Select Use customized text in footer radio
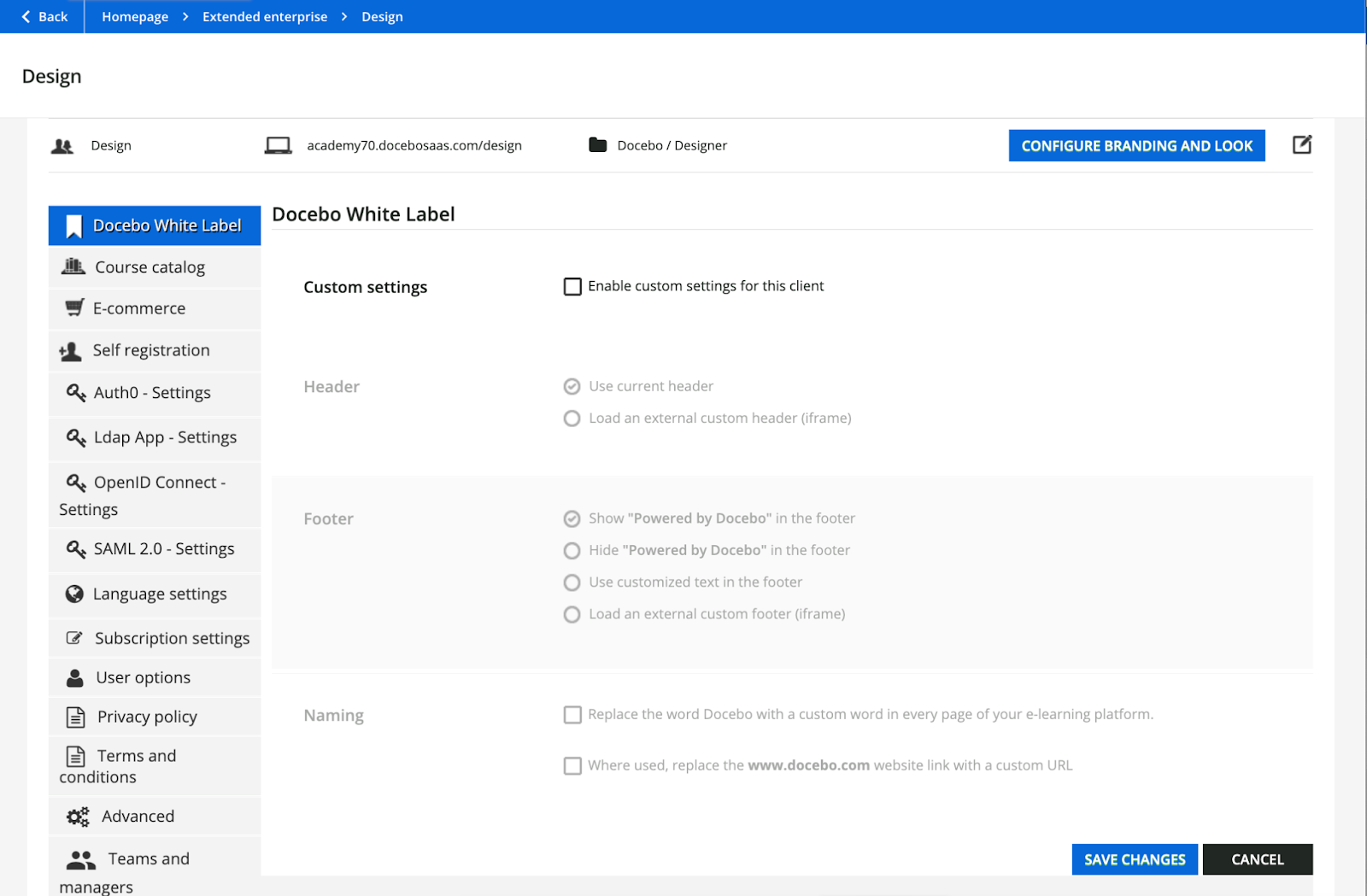 [x=572, y=583]
